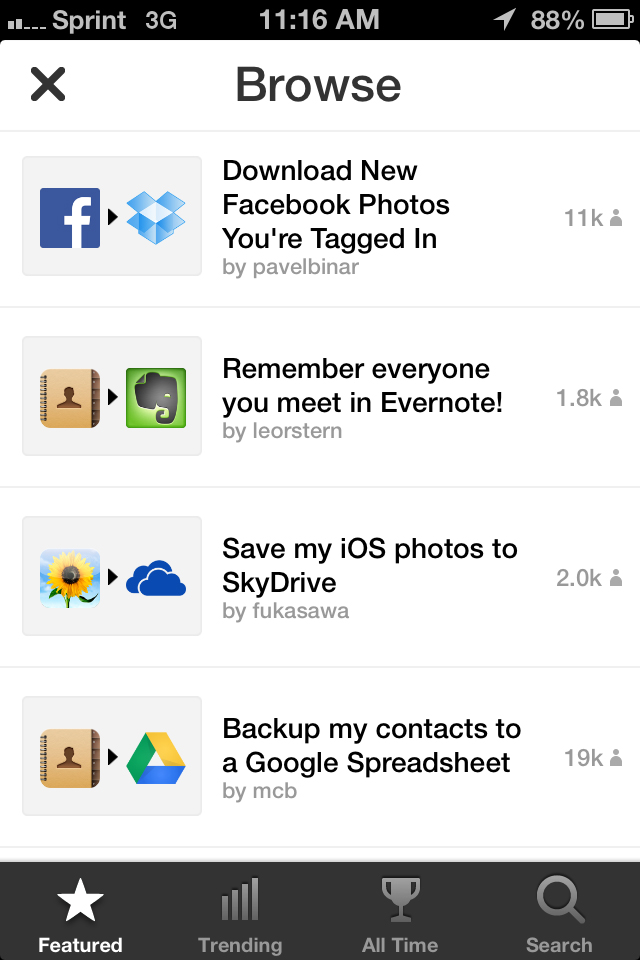Tap the Evernote elephant icon

click(156, 398)
